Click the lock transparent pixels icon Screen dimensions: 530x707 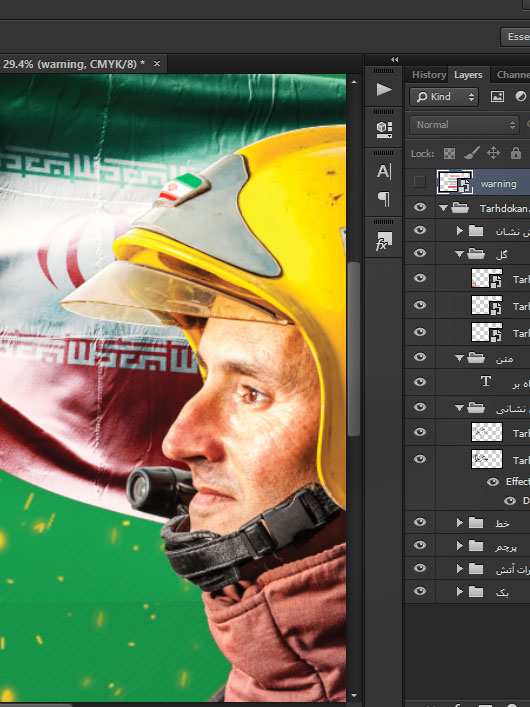(x=449, y=154)
